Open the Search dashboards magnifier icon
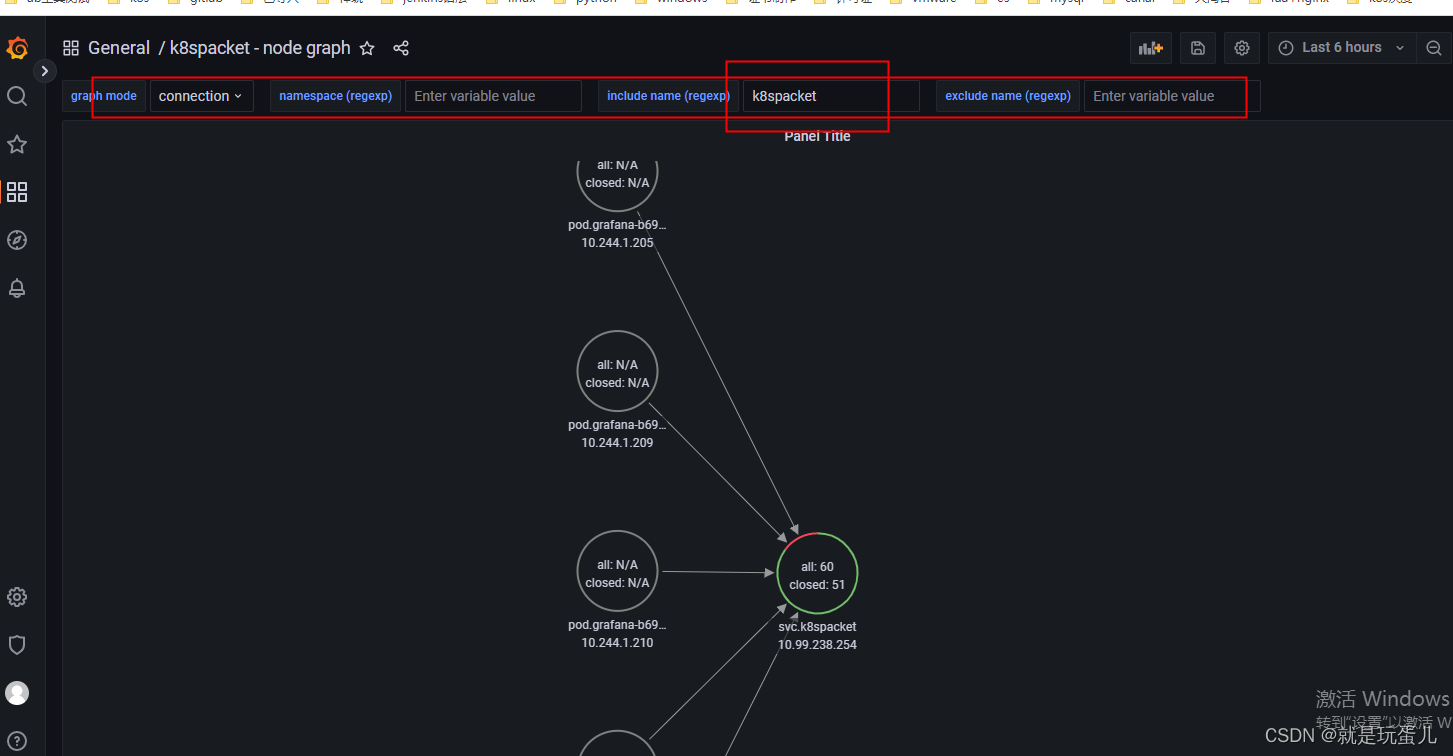This screenshot has width=1453, height=756. pyautogui.click(x=17, y=96)
